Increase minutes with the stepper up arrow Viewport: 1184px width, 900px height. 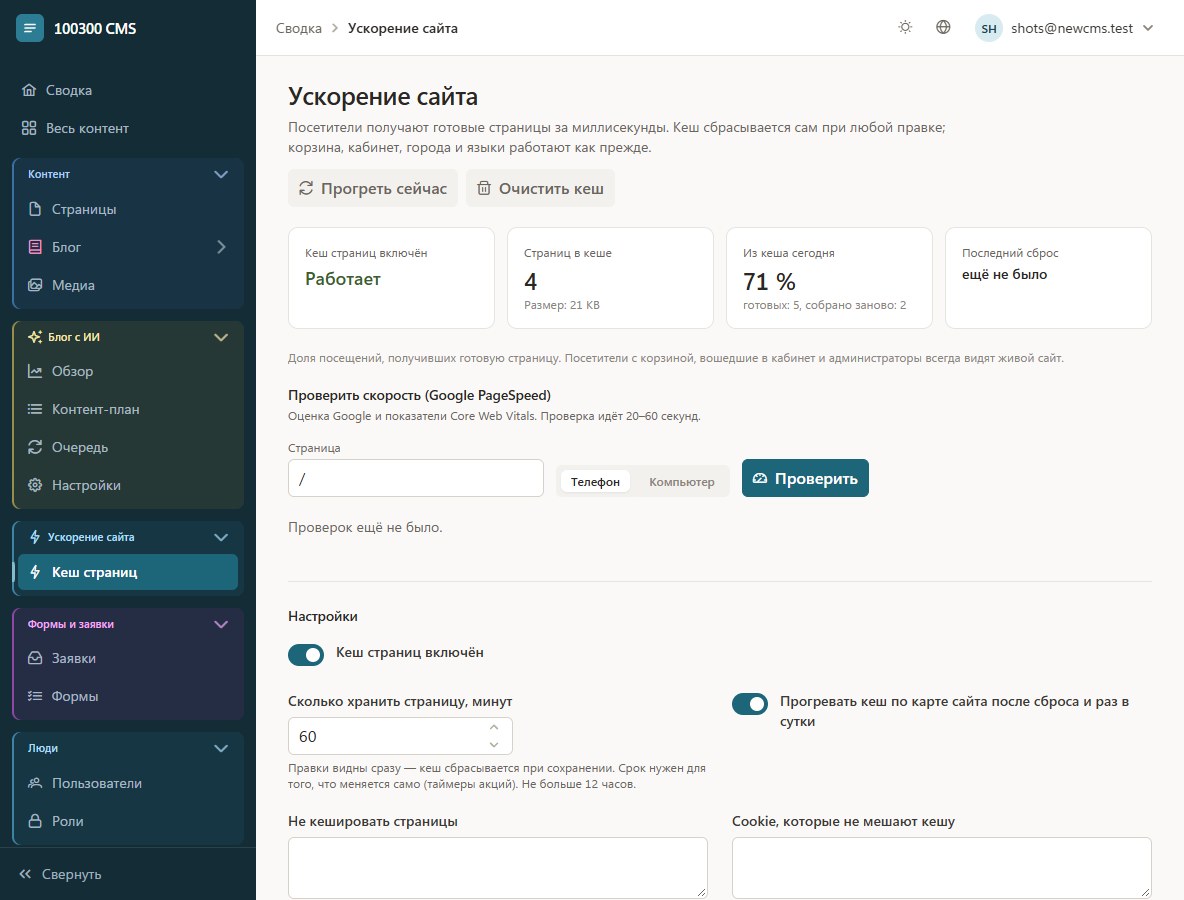(x=494, y=727)
